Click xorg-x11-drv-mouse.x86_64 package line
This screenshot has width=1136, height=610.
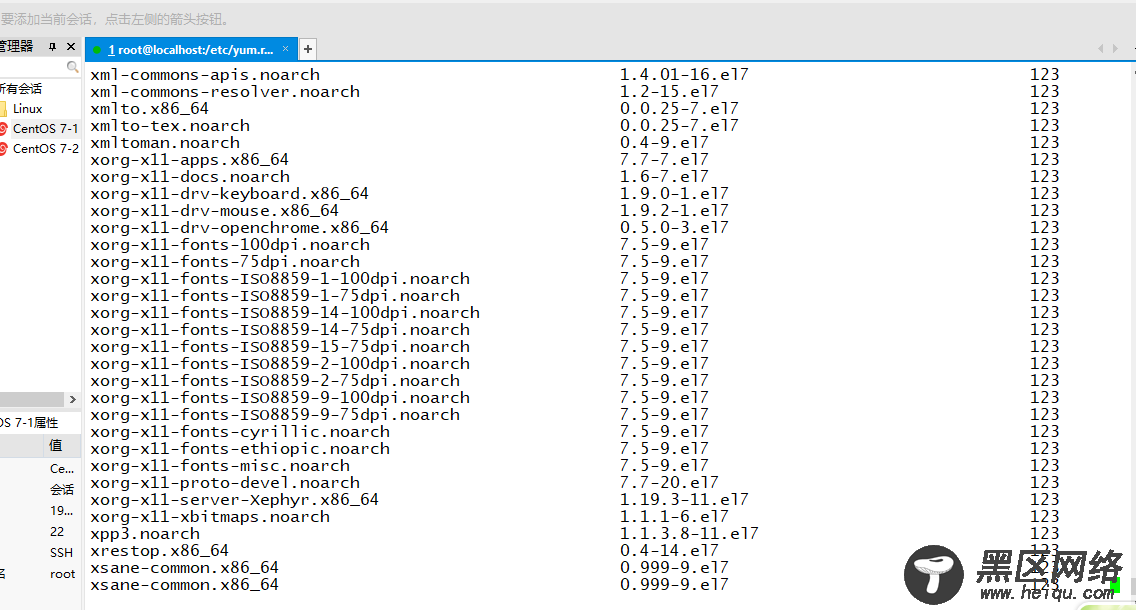(214, 211)
